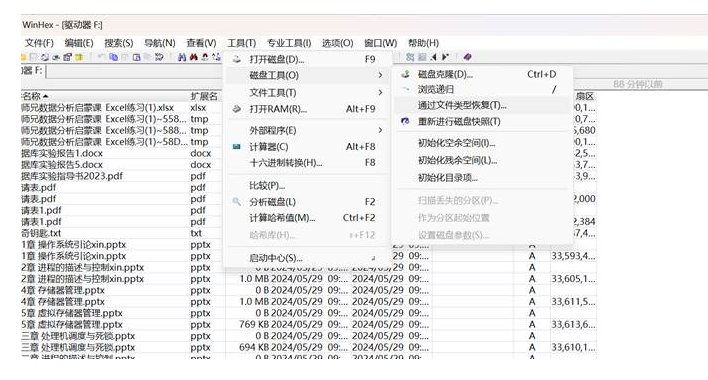Click the Forward navigation arrow icon

445,57
